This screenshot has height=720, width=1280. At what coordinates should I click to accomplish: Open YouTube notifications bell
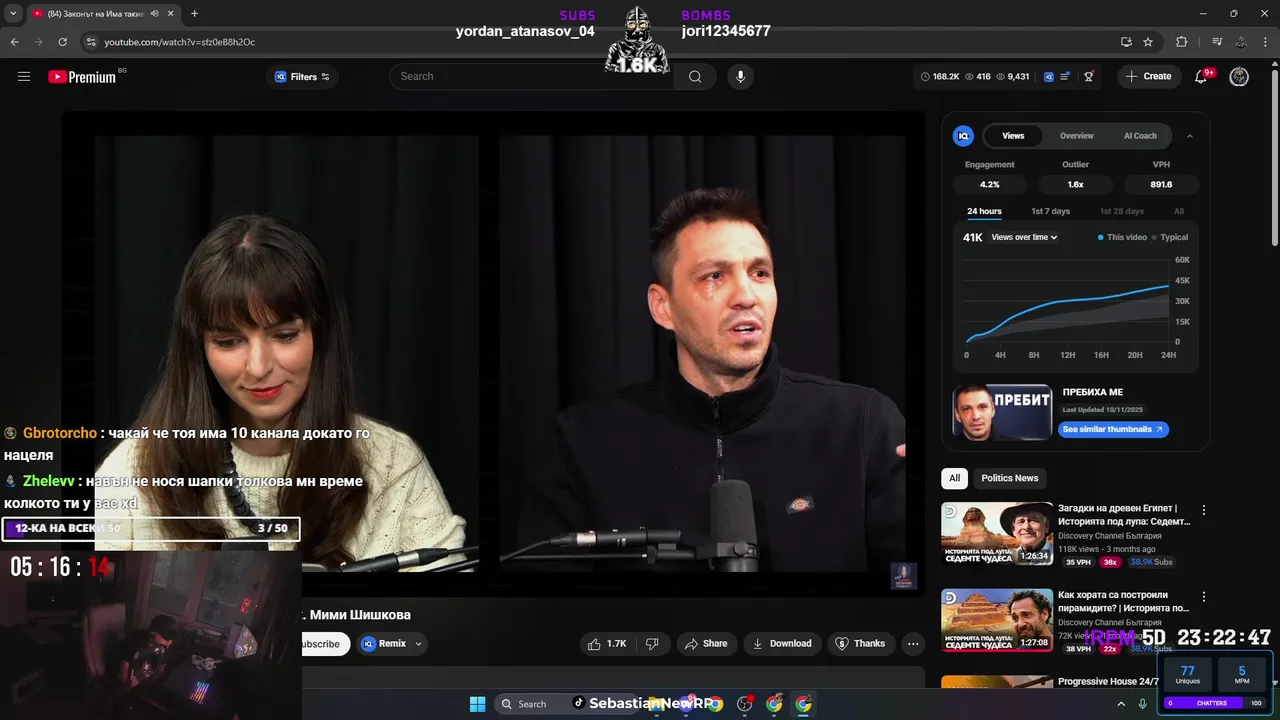(1203, 76)
